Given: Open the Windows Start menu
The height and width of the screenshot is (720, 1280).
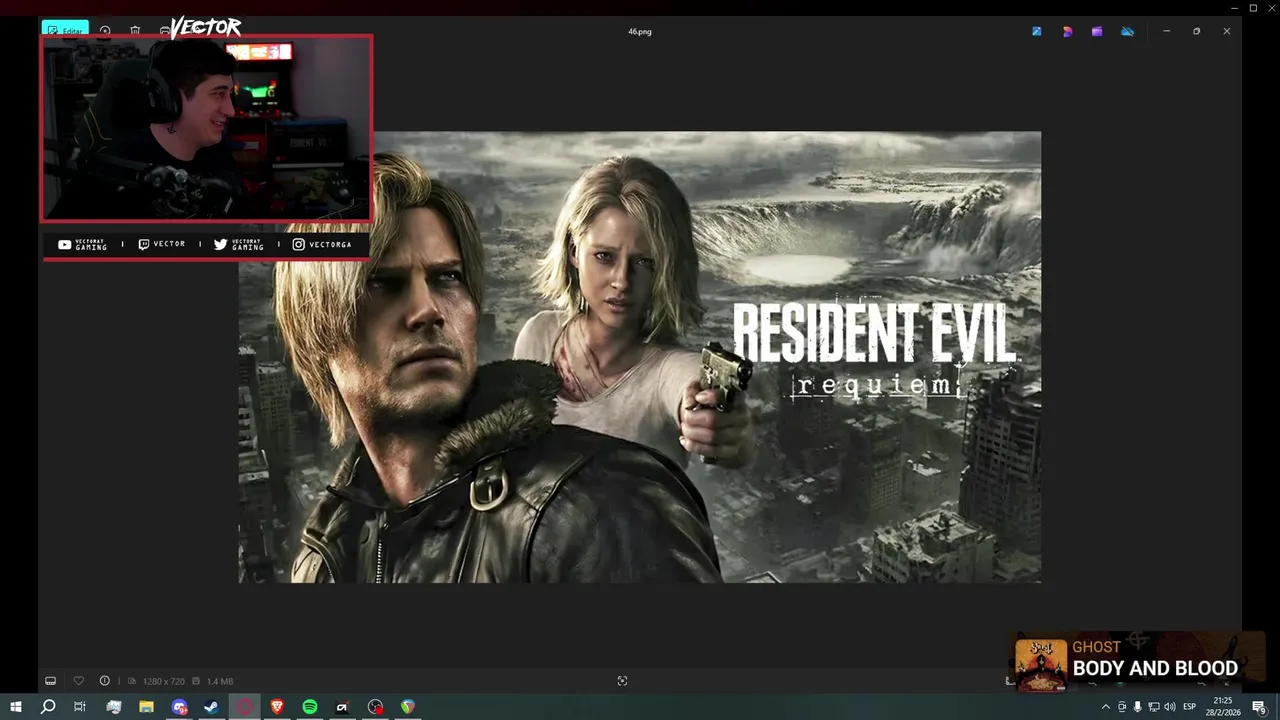Looking at the screenshot, I should point(16,707).
